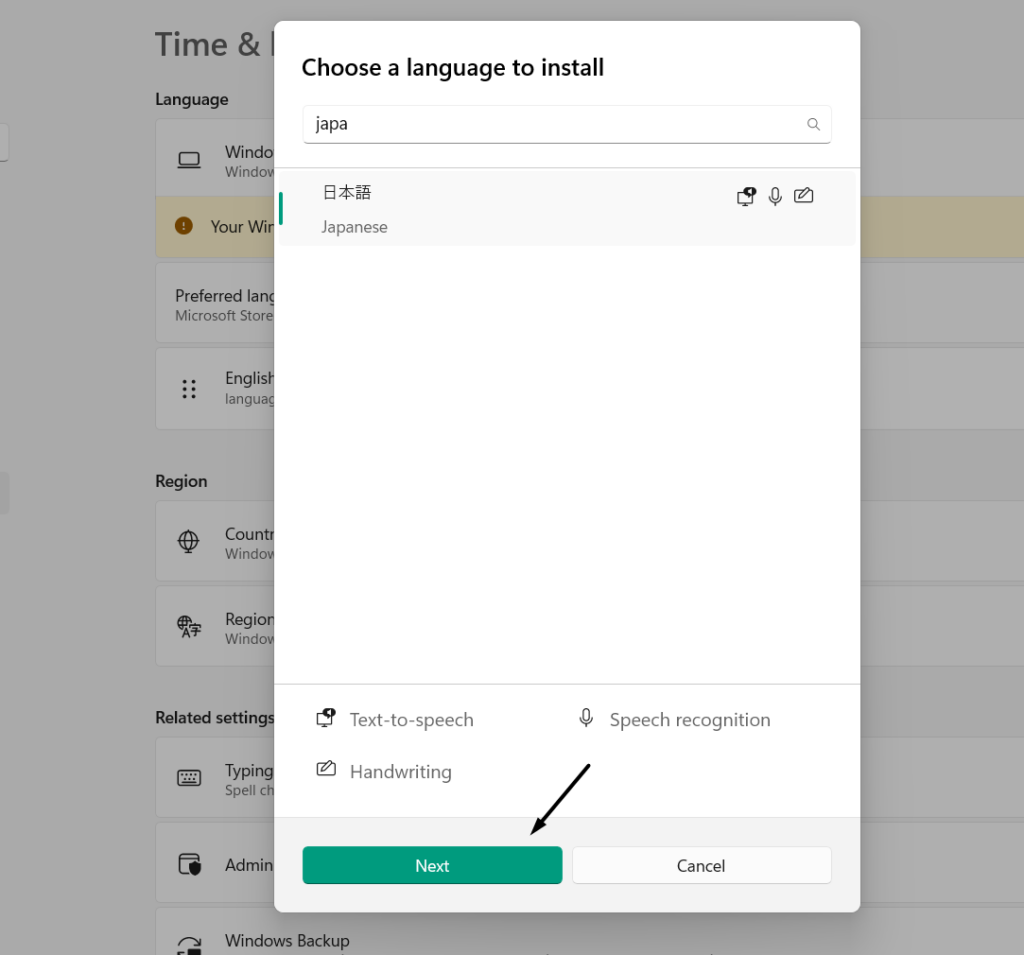Click the handwriting icon in Japanese row

(803, 195)
